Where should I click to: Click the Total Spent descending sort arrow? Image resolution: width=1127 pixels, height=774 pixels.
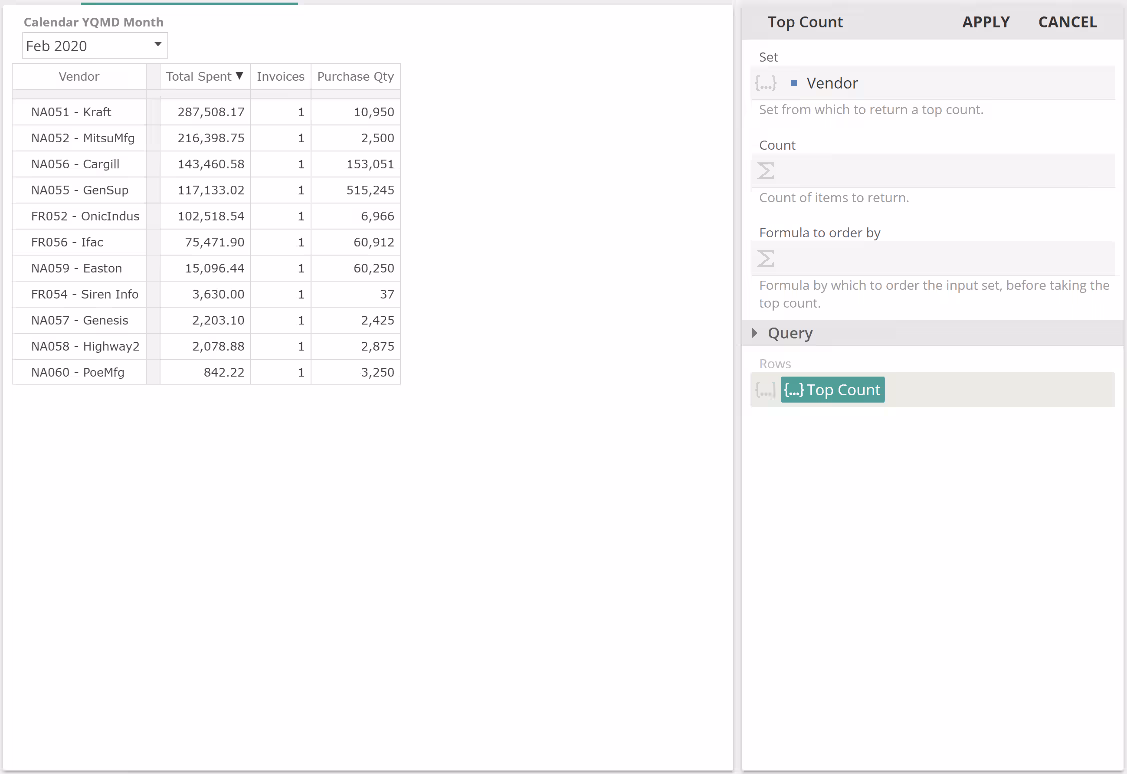(239, 76)
